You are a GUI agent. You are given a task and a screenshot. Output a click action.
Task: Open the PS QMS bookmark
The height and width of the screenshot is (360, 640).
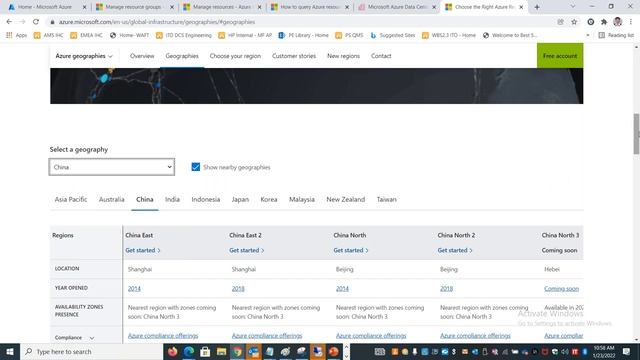coord(349,35)
